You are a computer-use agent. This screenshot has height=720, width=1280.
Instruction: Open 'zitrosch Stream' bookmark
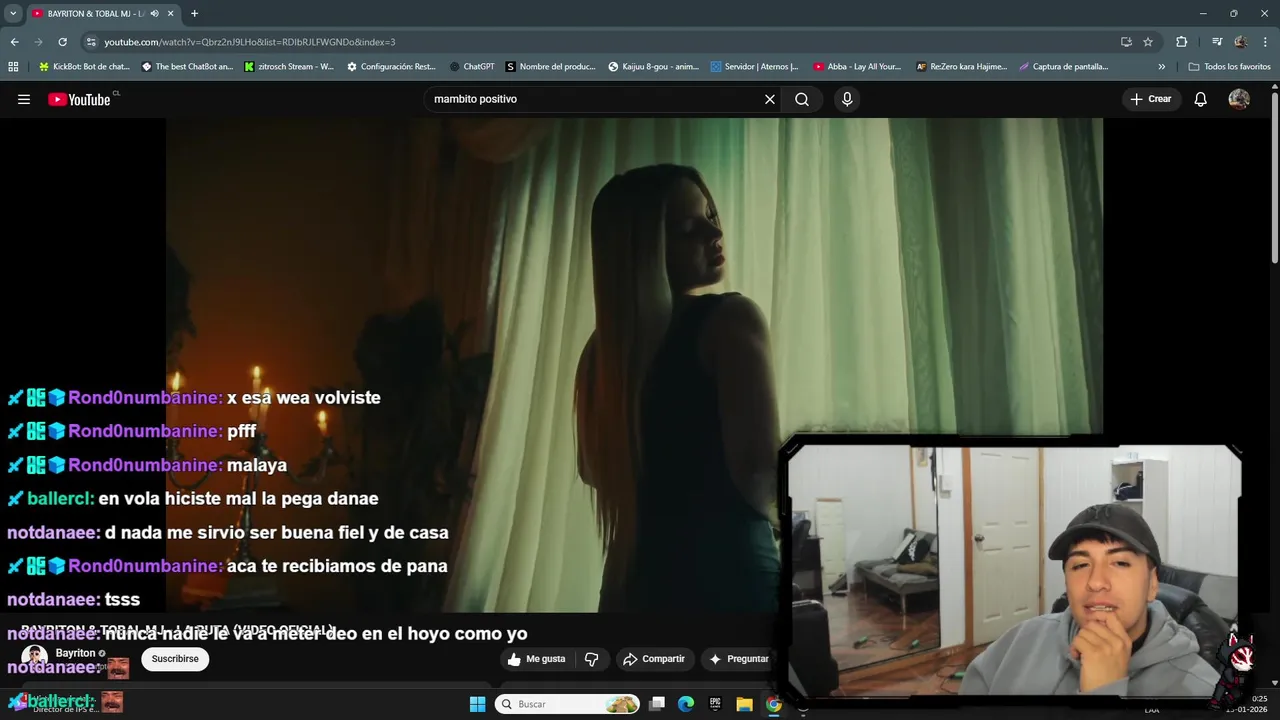coord(289,67)
